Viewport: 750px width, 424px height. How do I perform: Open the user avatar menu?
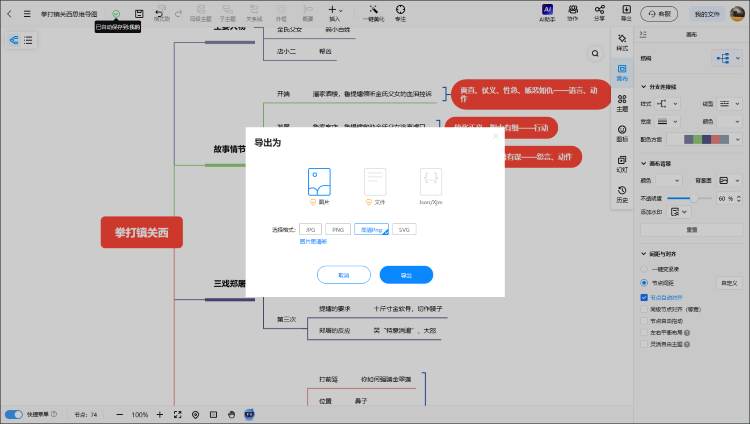737,14
